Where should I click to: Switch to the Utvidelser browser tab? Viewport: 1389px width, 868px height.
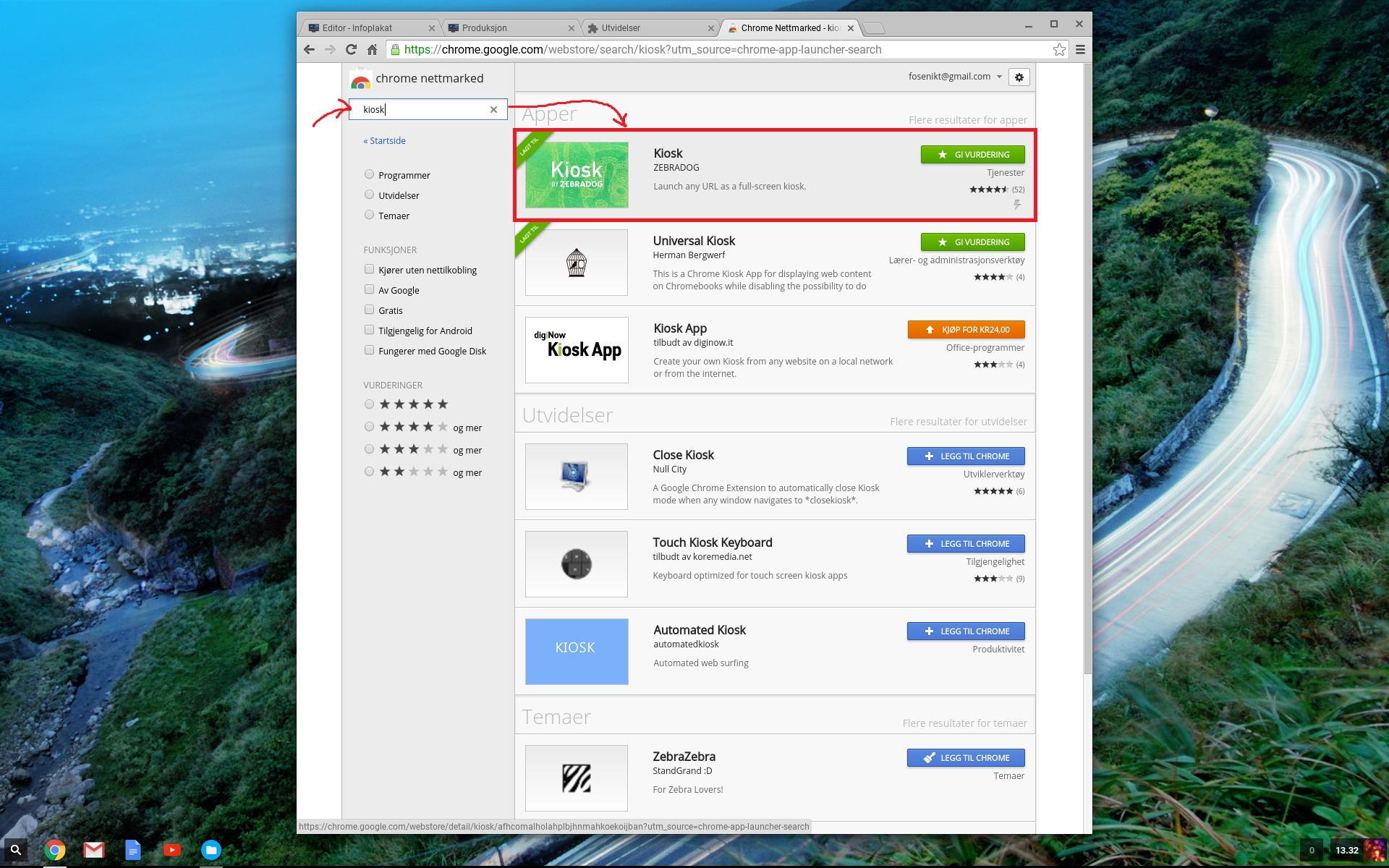(x=649, y=27)
